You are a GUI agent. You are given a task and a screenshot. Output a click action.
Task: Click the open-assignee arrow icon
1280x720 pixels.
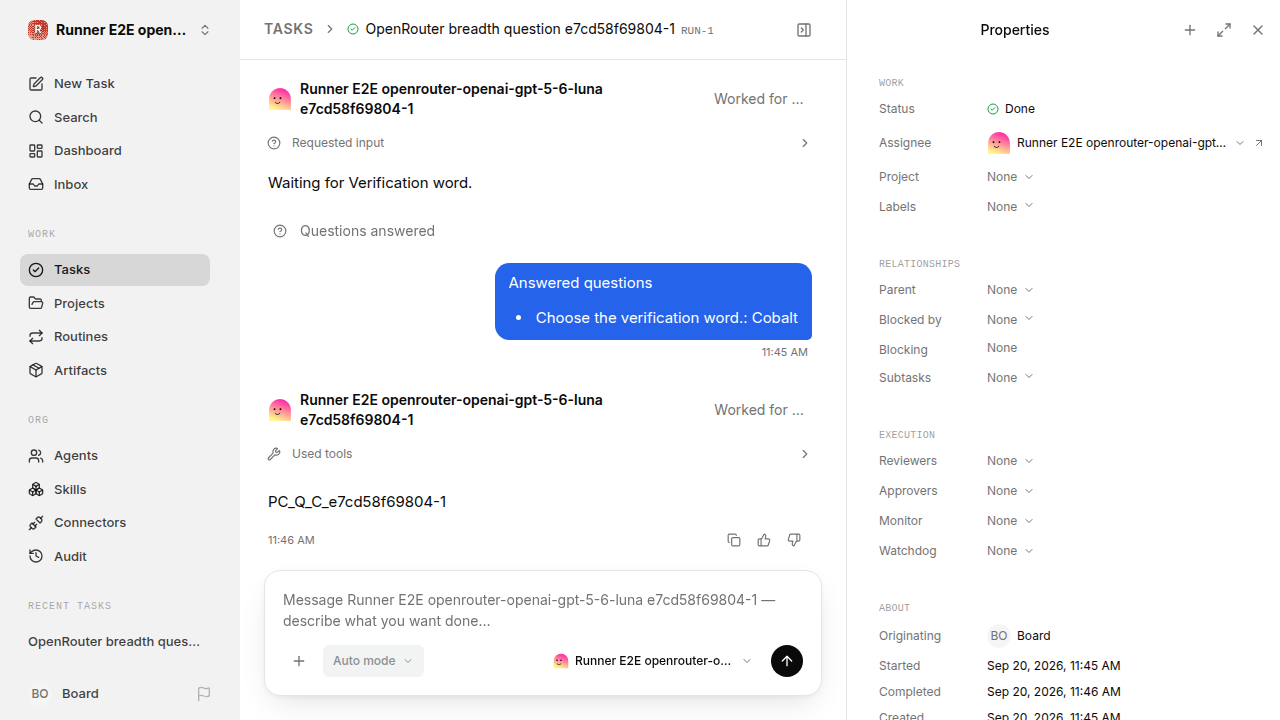tap(1259, 143)
